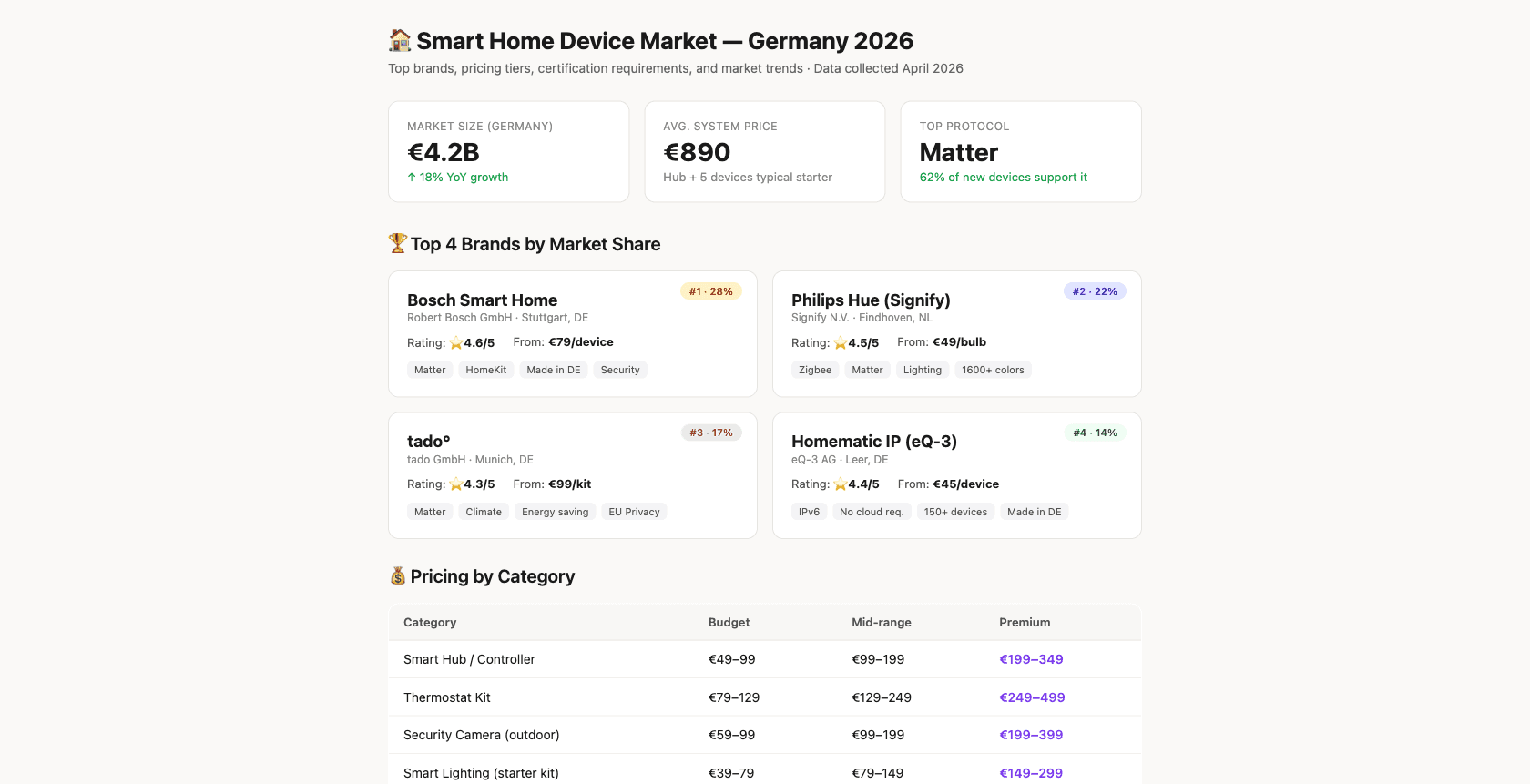This screenshot has width=1530, height=784.
Task: Click the Homematic From: €45/device price
Action: pyautogui.click(x=948, y=484)
